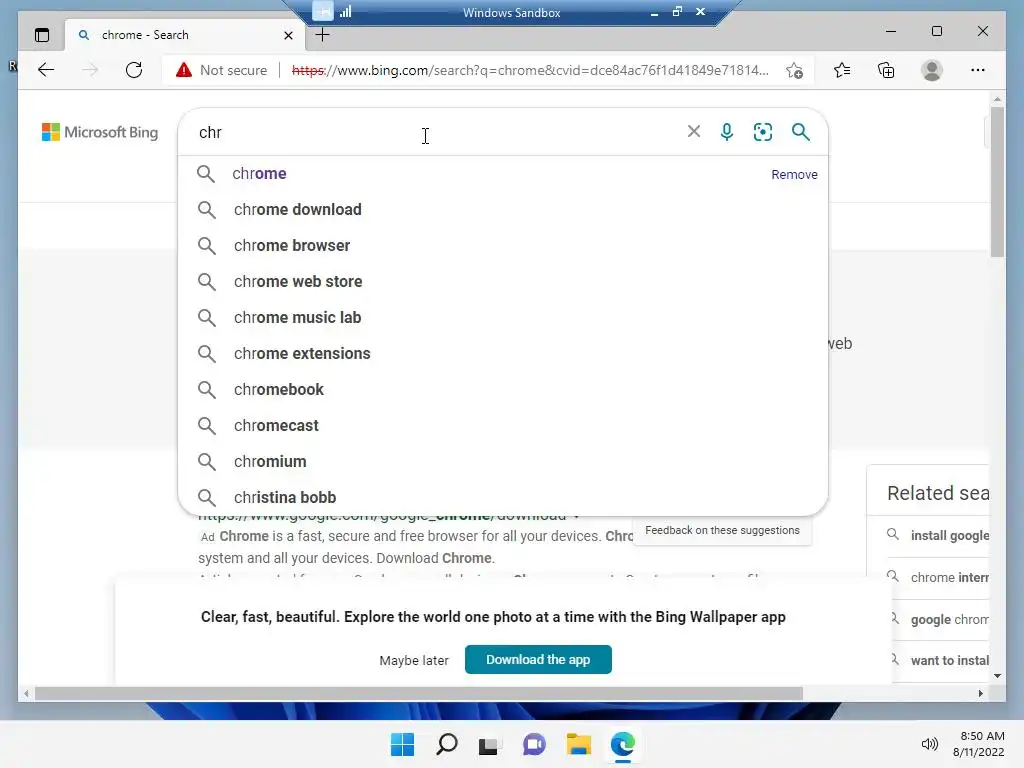Click Maybe later on wallpaper prompt
This screenshot has height=768, width=1024.
tap(414, 660)
